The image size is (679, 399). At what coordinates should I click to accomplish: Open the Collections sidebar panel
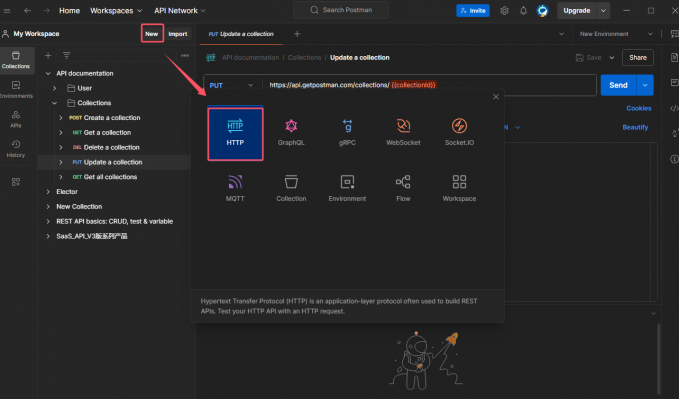(x=16, y=60)
